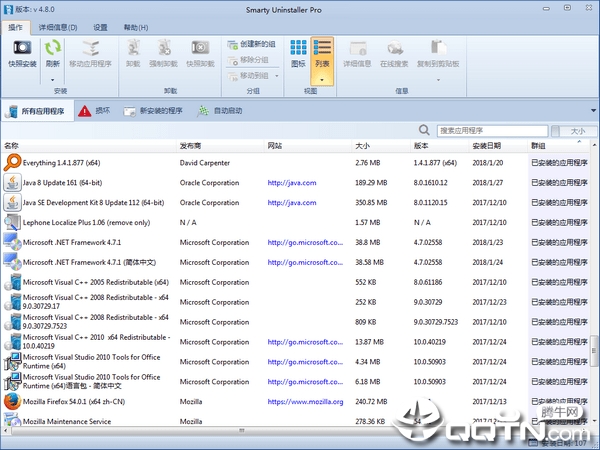The height and width of the screenshot is (450, 600).
Task: Click the Visual C++ 2005 Redistributable icon
Action: coord(12,282)
